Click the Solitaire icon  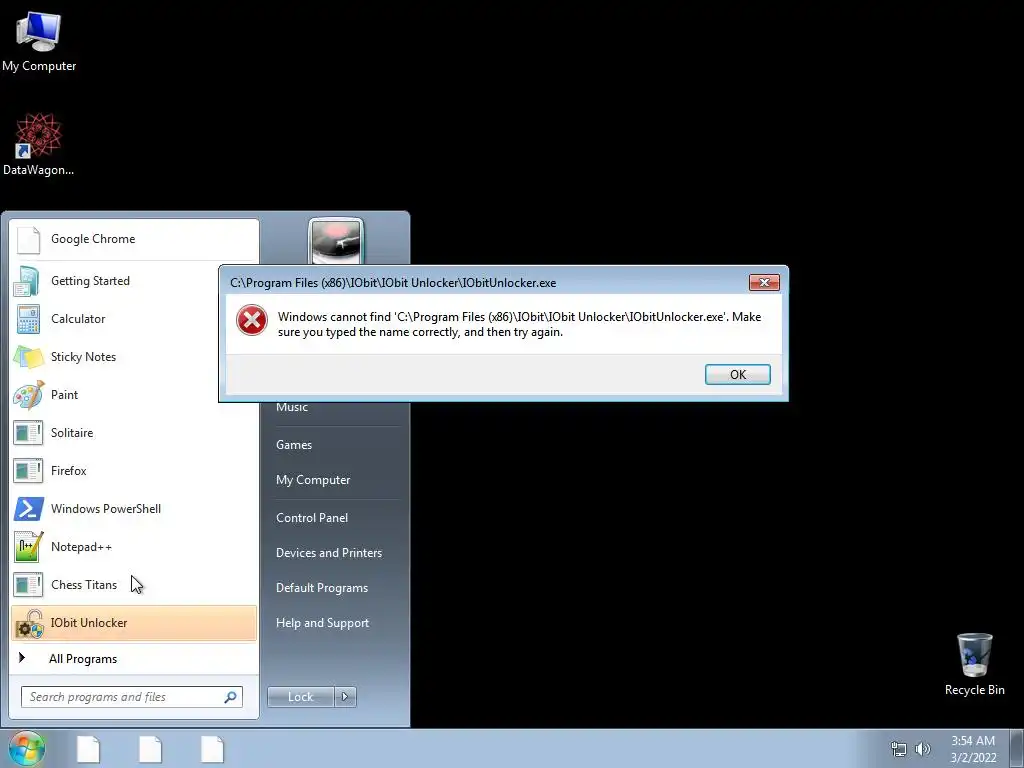pyautogui.click(x=28, y=432)
